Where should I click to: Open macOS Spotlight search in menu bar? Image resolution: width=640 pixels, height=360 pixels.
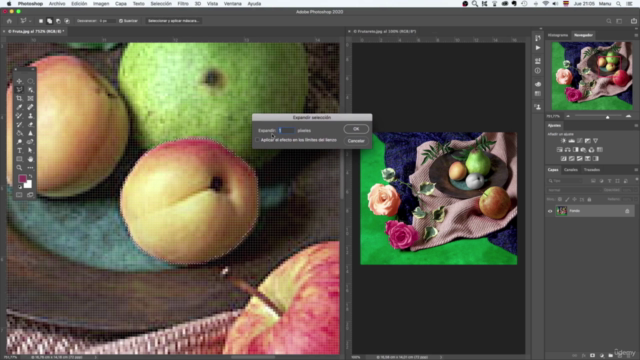(x=618, y=4)
